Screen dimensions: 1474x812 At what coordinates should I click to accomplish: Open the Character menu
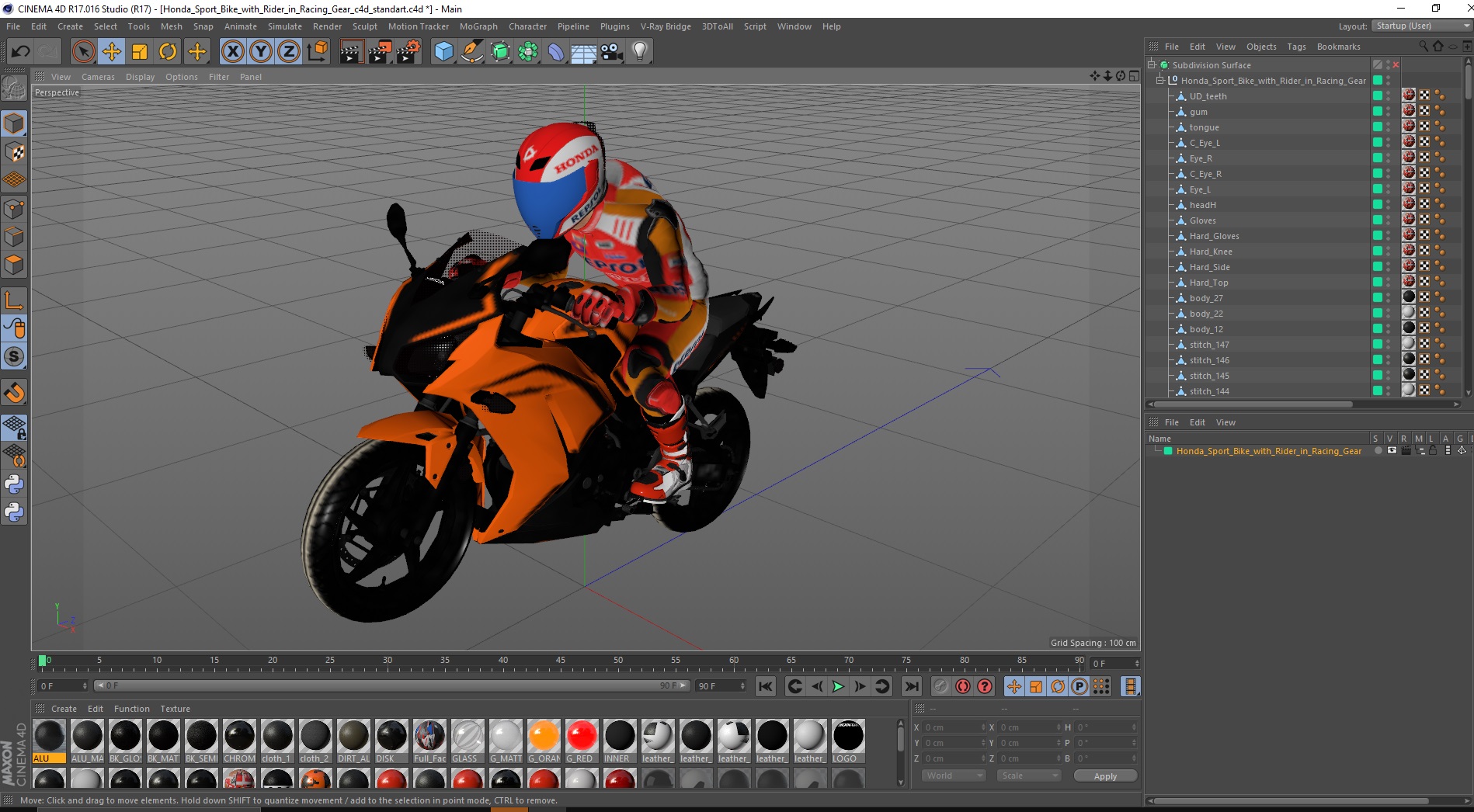point(527,26)
